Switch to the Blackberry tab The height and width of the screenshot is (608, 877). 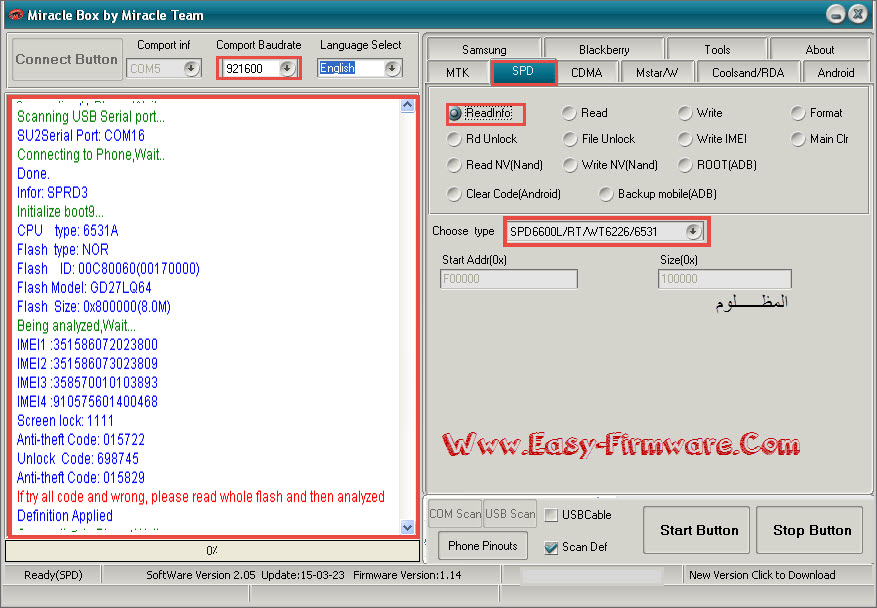(x=604, y=49)
